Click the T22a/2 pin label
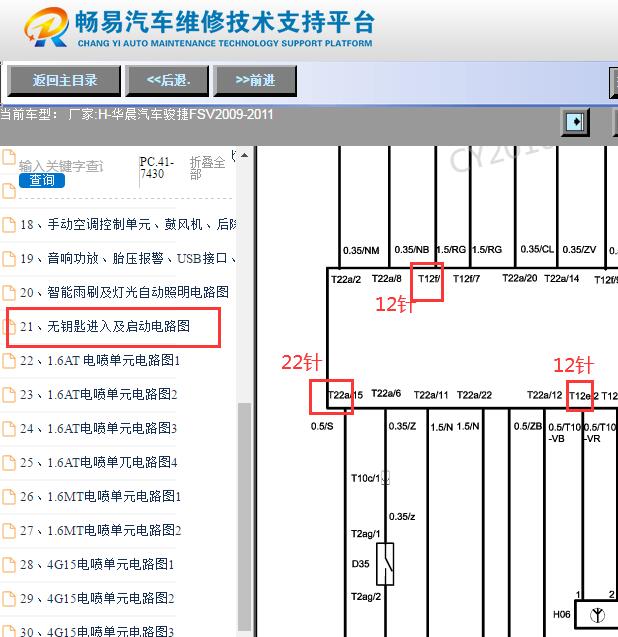618x637 pixels. point(346,280)
